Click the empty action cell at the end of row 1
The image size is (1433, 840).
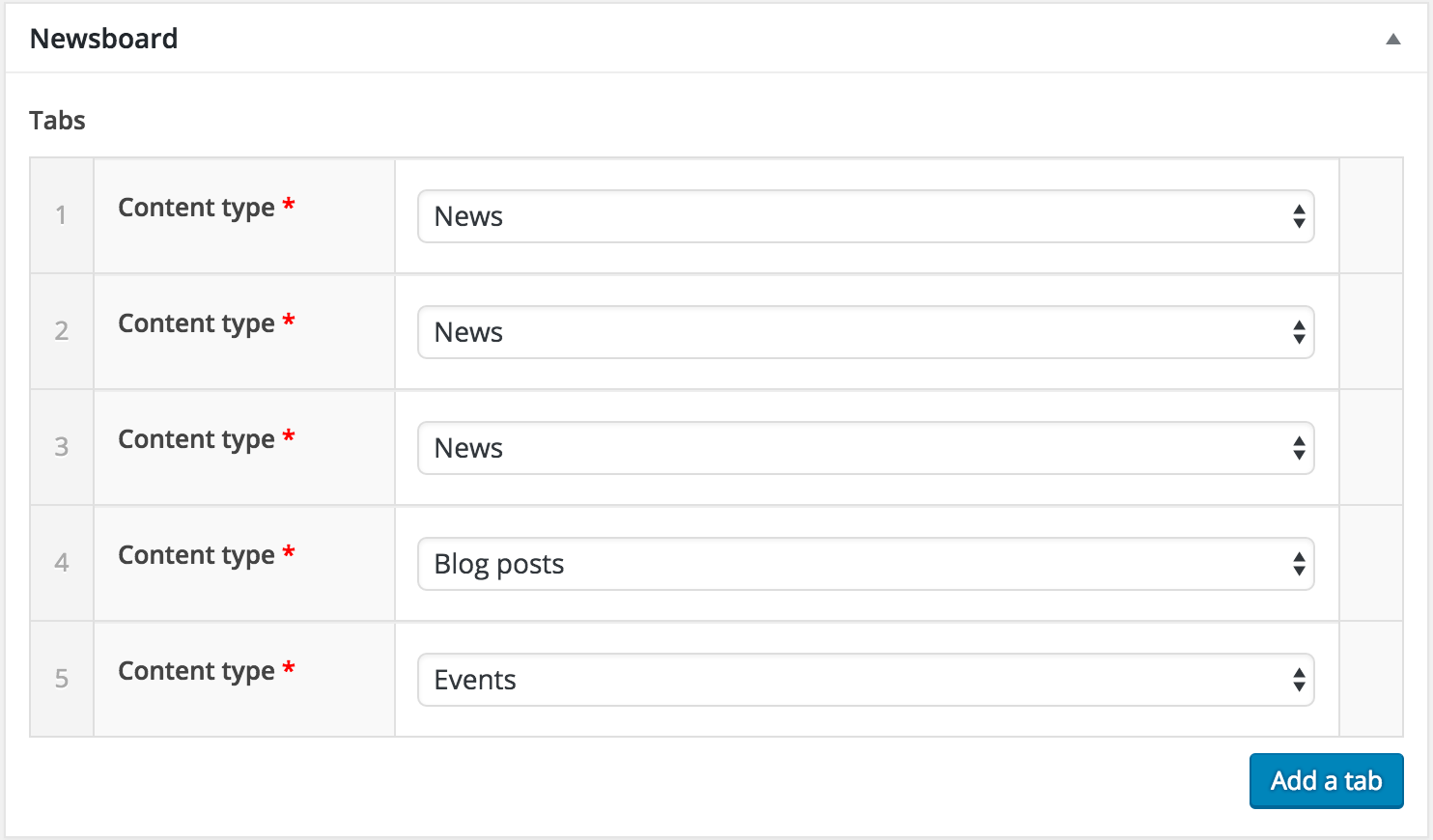click(x=1371, y=215)
